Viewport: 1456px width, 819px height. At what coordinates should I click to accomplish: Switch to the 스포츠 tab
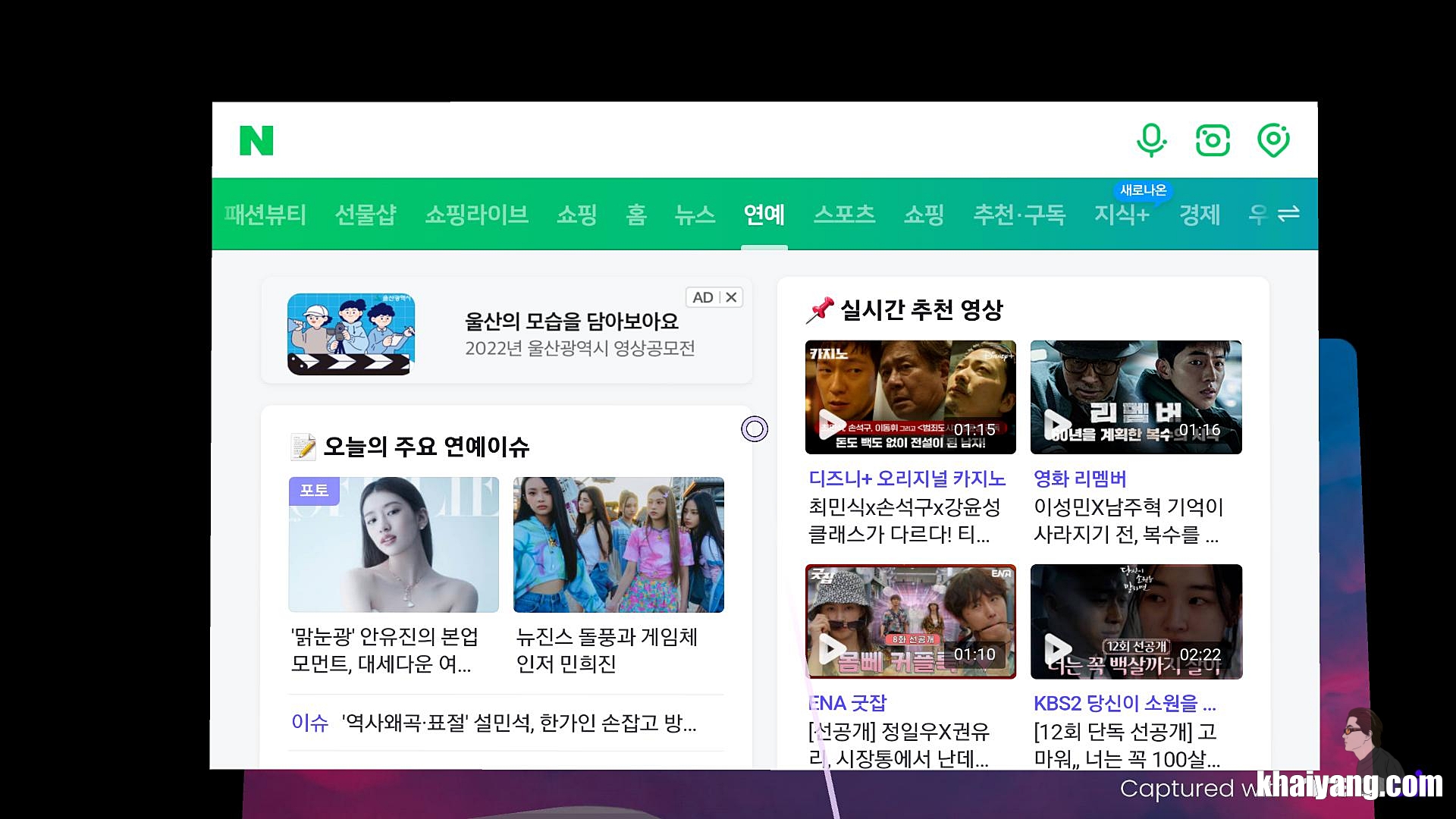(x=844, y=215)
